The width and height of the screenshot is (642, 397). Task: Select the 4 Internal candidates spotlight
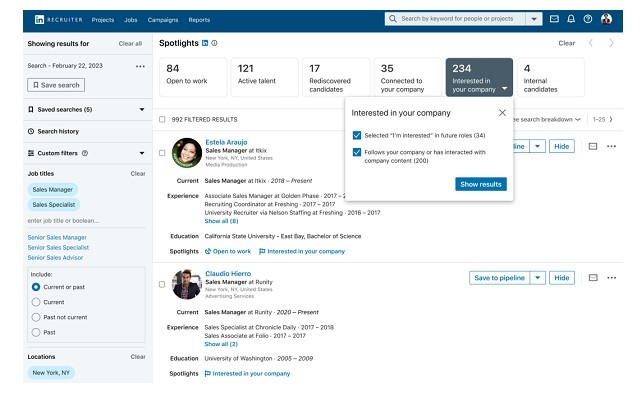tap(551, 77)
